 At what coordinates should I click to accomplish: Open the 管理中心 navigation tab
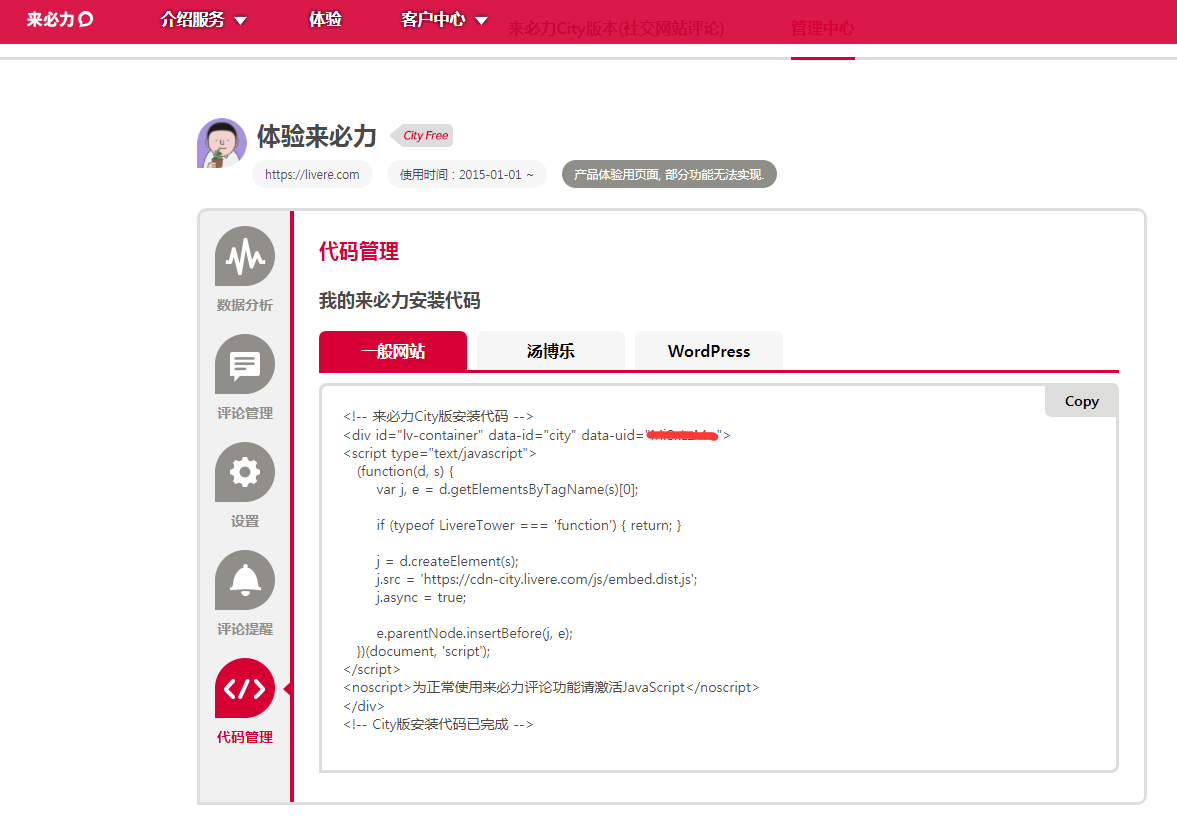pos(823,29)
